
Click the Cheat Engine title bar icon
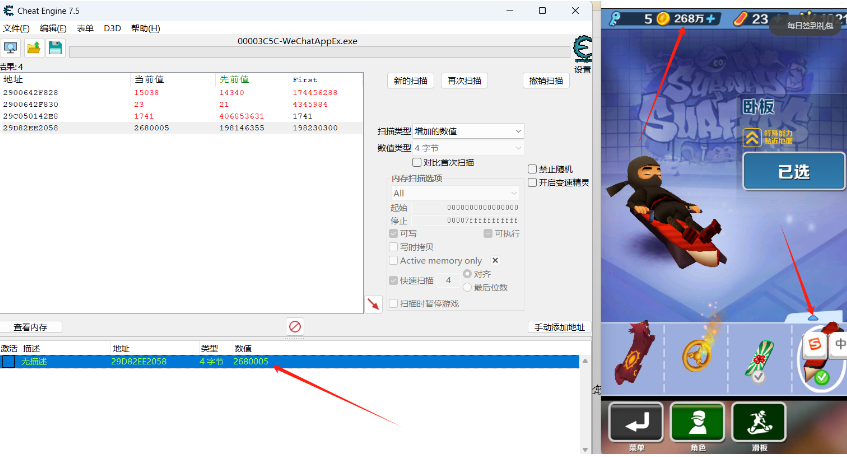pos(8,10)
